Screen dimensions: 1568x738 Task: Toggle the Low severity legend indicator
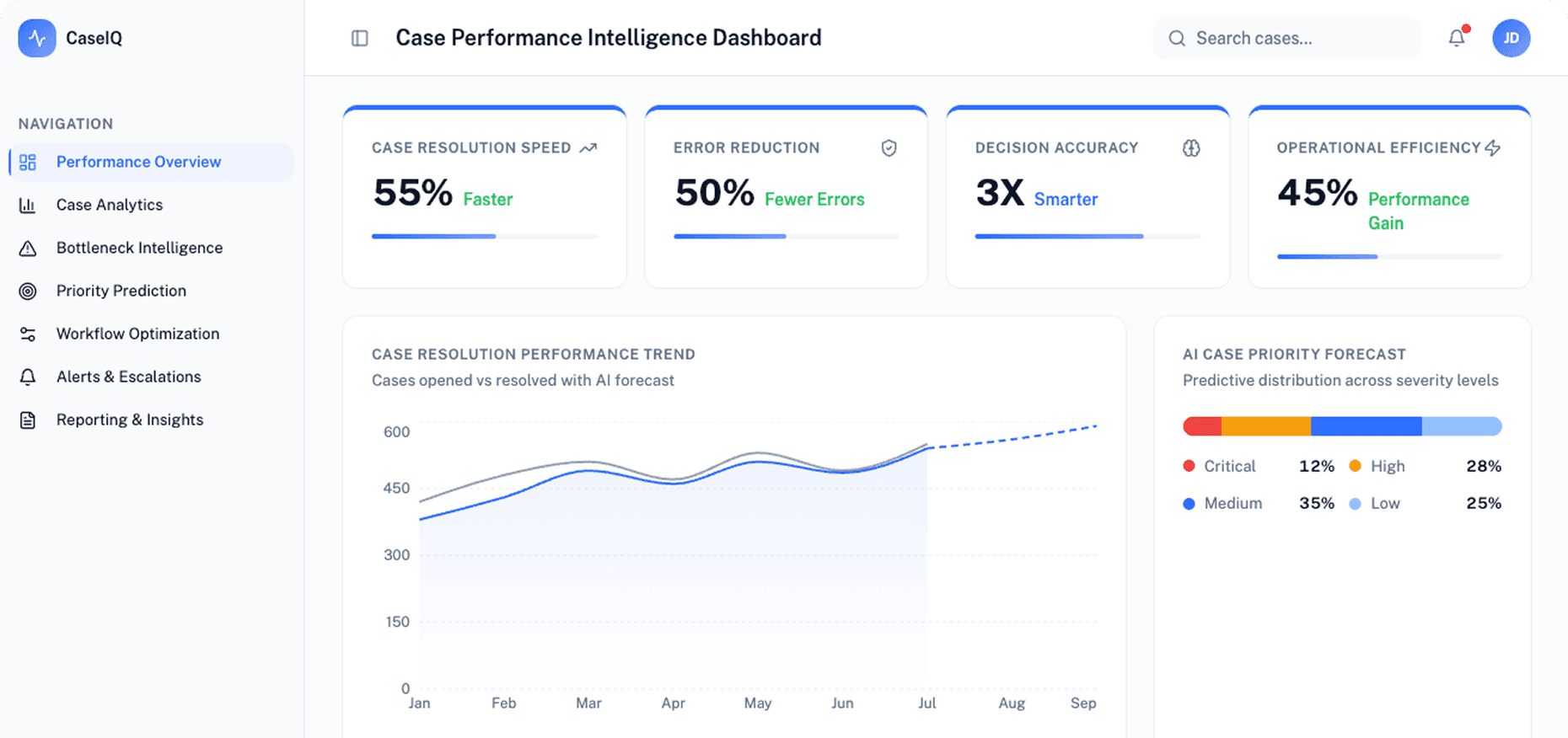1356,503
